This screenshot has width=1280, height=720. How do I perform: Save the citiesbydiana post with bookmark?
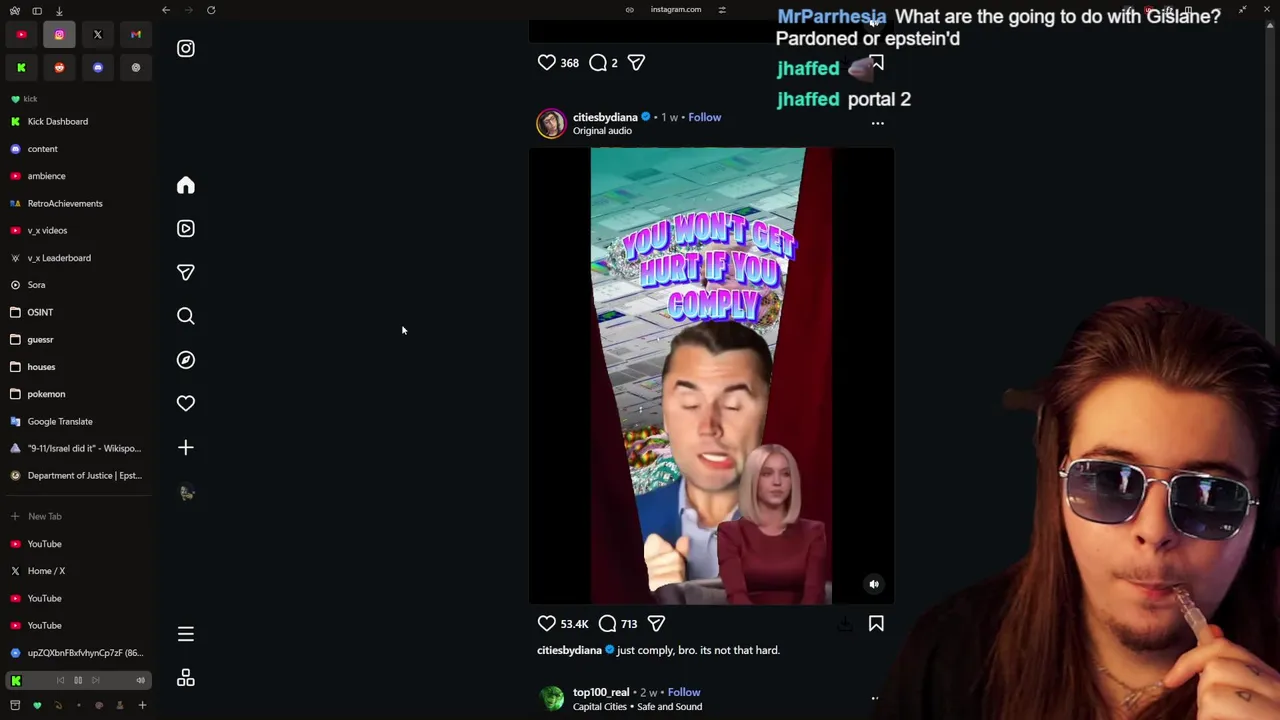(876, 624)
